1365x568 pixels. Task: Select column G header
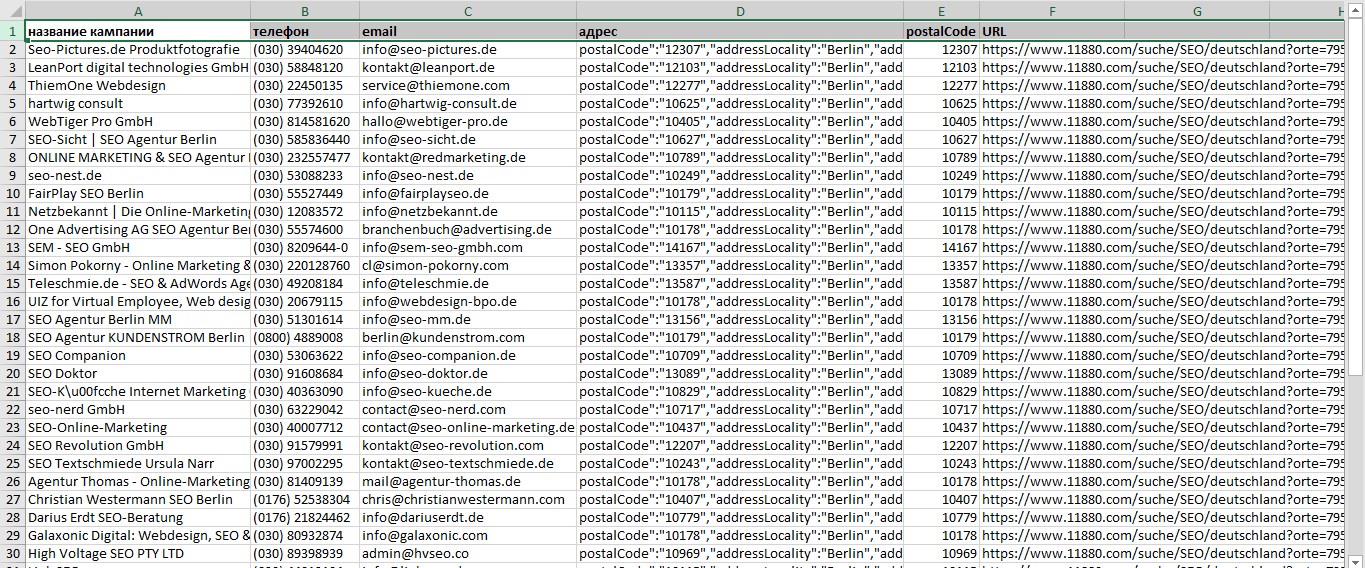coord(1196,10)
